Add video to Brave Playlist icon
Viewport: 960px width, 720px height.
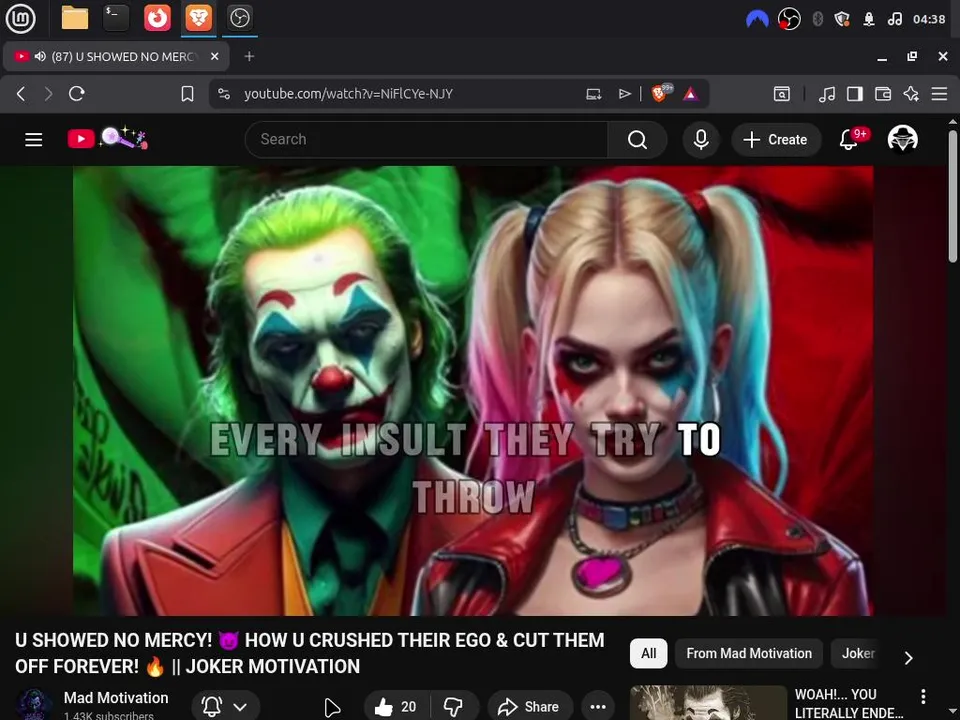[x=624, y=94]
